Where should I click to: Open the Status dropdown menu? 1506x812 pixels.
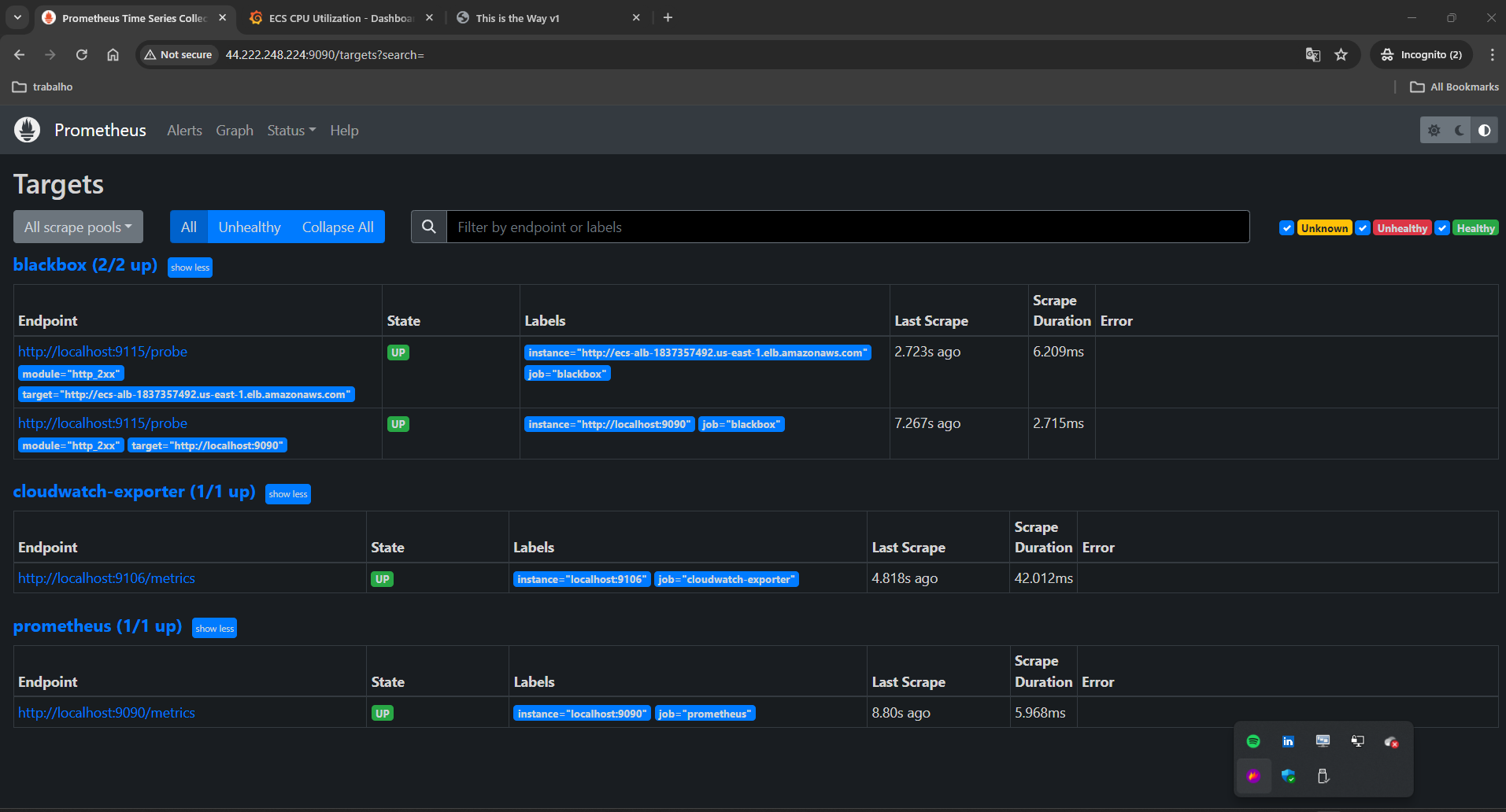pyautogui.click(x=291, y=131)
